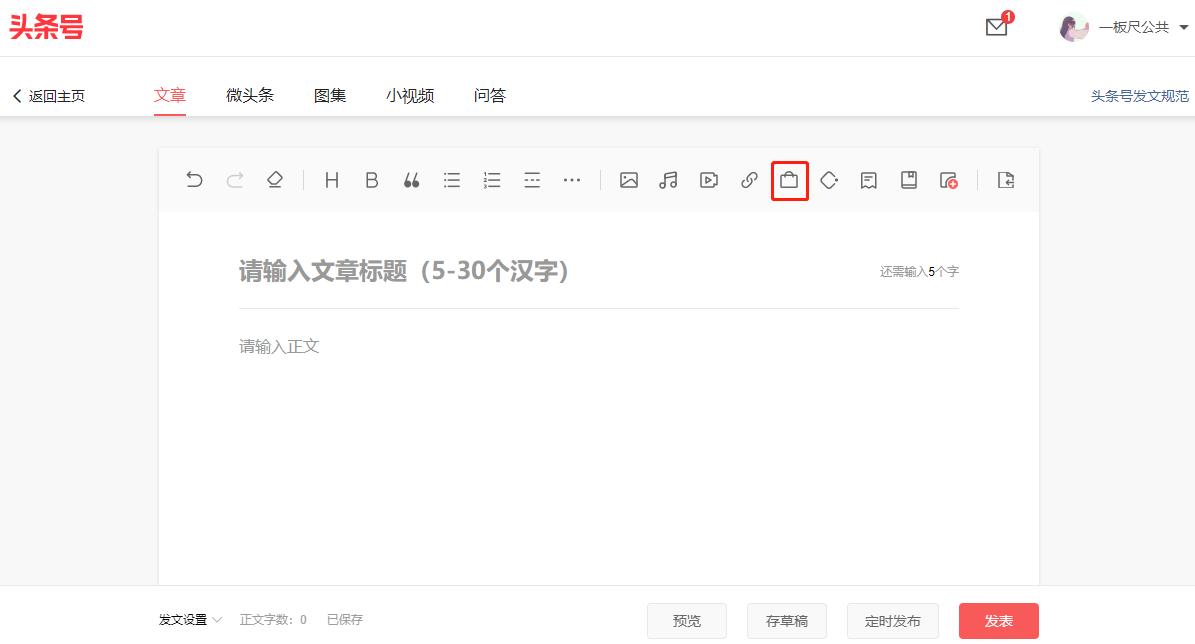Switch to the 微头条 tab
This screenshot has width=1195, height=644.
tap(249, 95)
